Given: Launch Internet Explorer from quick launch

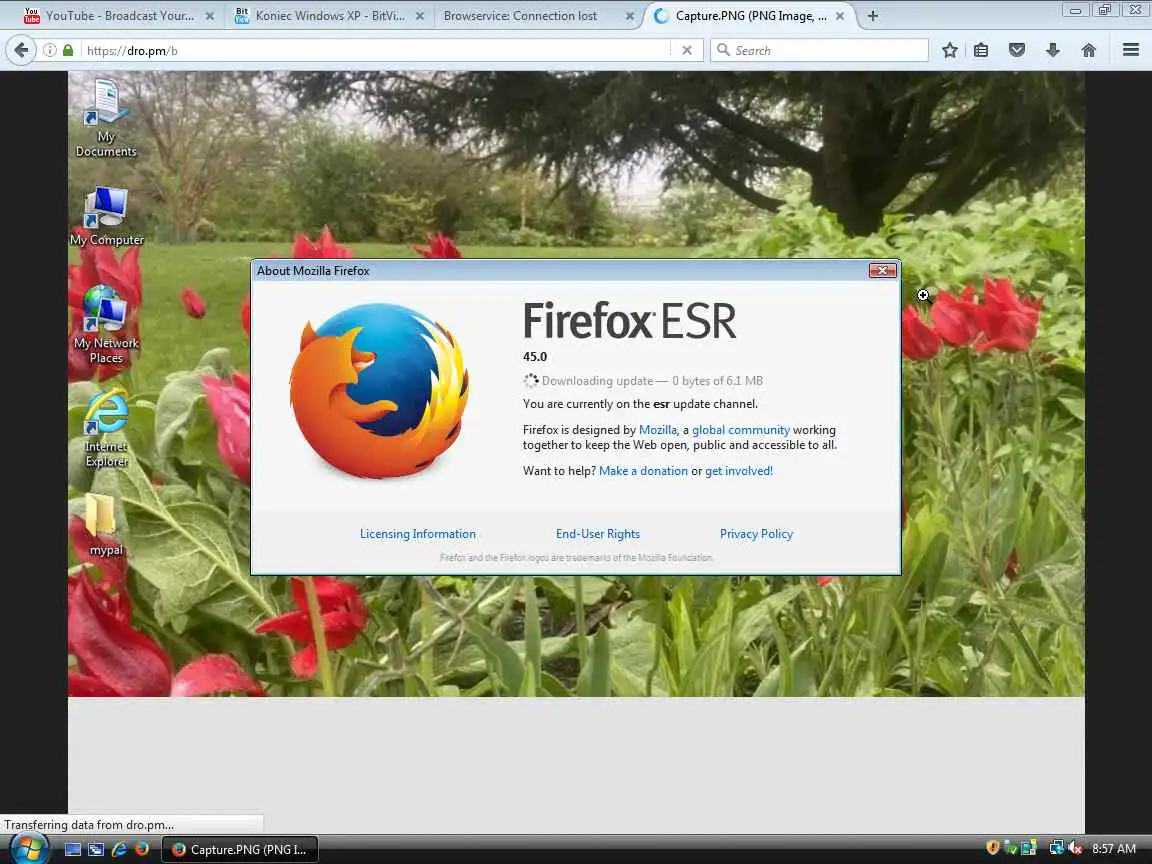Looking at the screenshot, I should (119, 849).
